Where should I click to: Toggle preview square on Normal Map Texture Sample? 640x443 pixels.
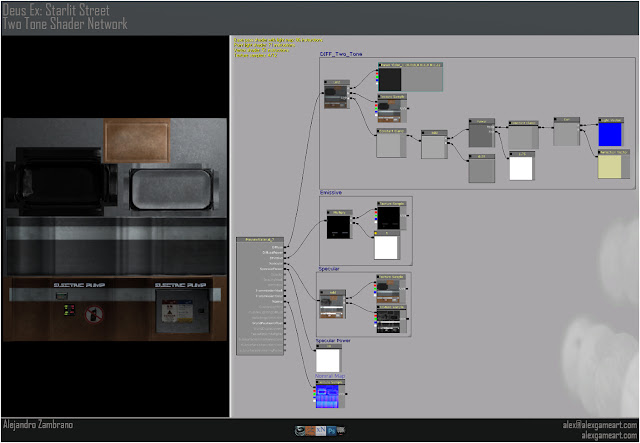(x=318, y=382)
